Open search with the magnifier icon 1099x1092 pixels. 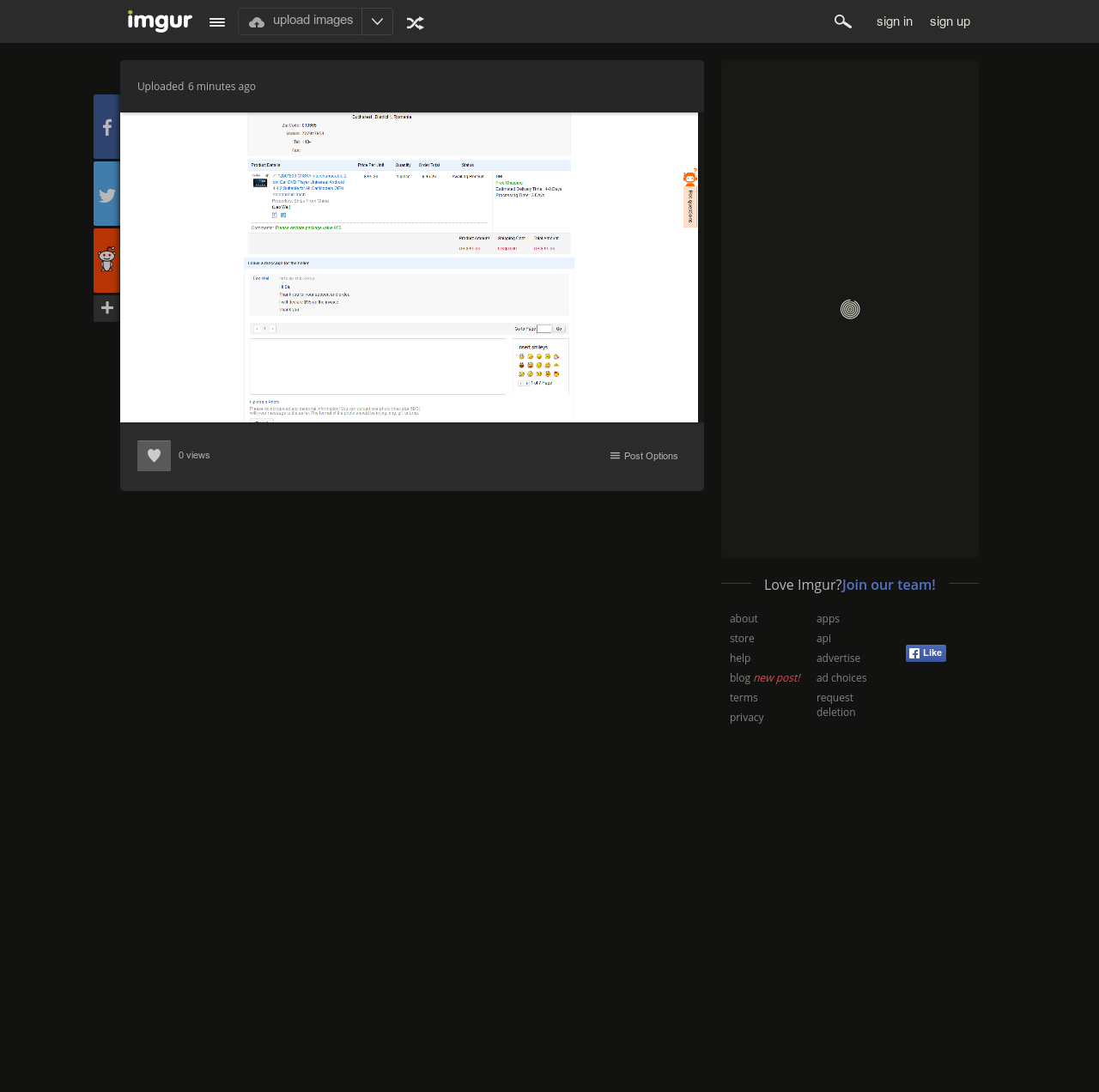[843, 21]
